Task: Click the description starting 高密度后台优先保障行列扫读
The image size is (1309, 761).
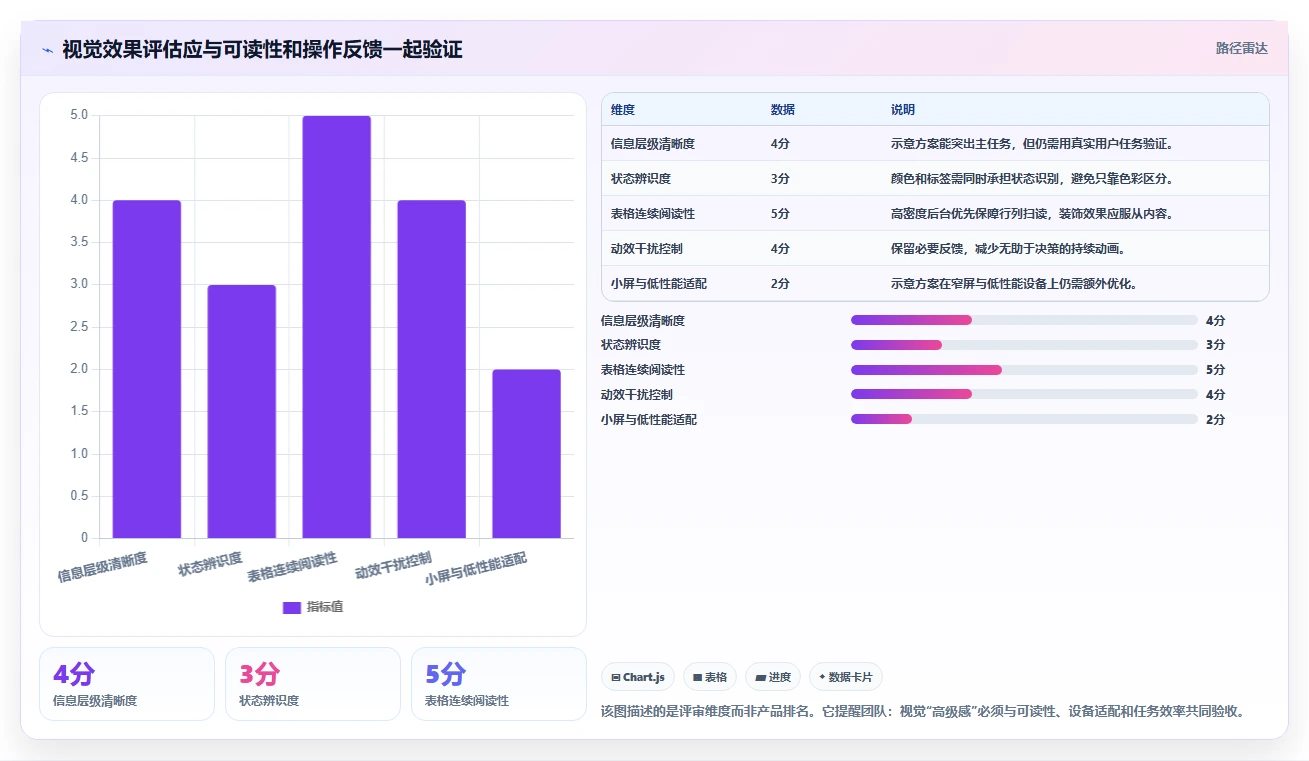Action: pos(1032,214)
